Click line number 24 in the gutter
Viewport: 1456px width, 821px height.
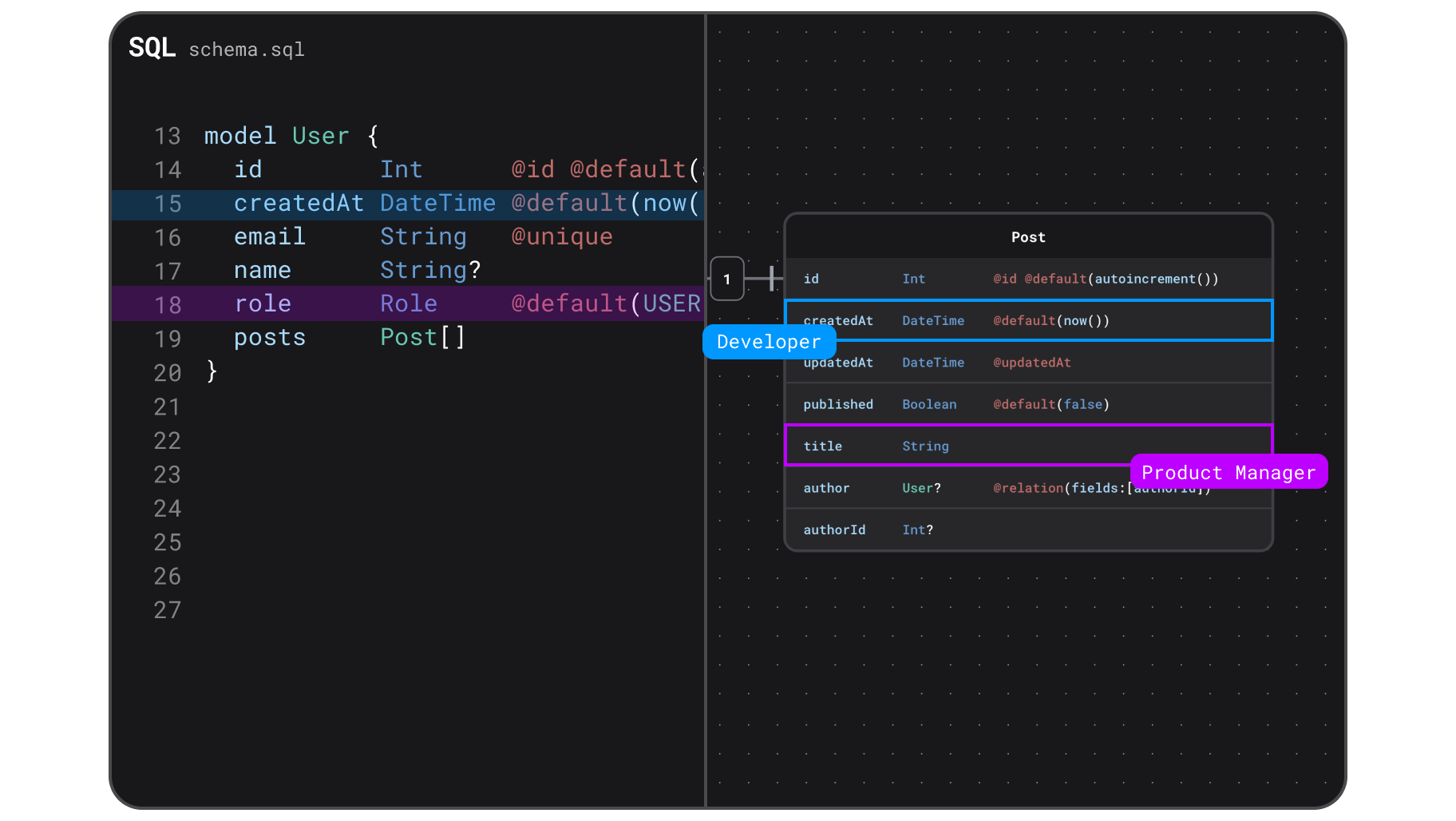click(168, 508)
